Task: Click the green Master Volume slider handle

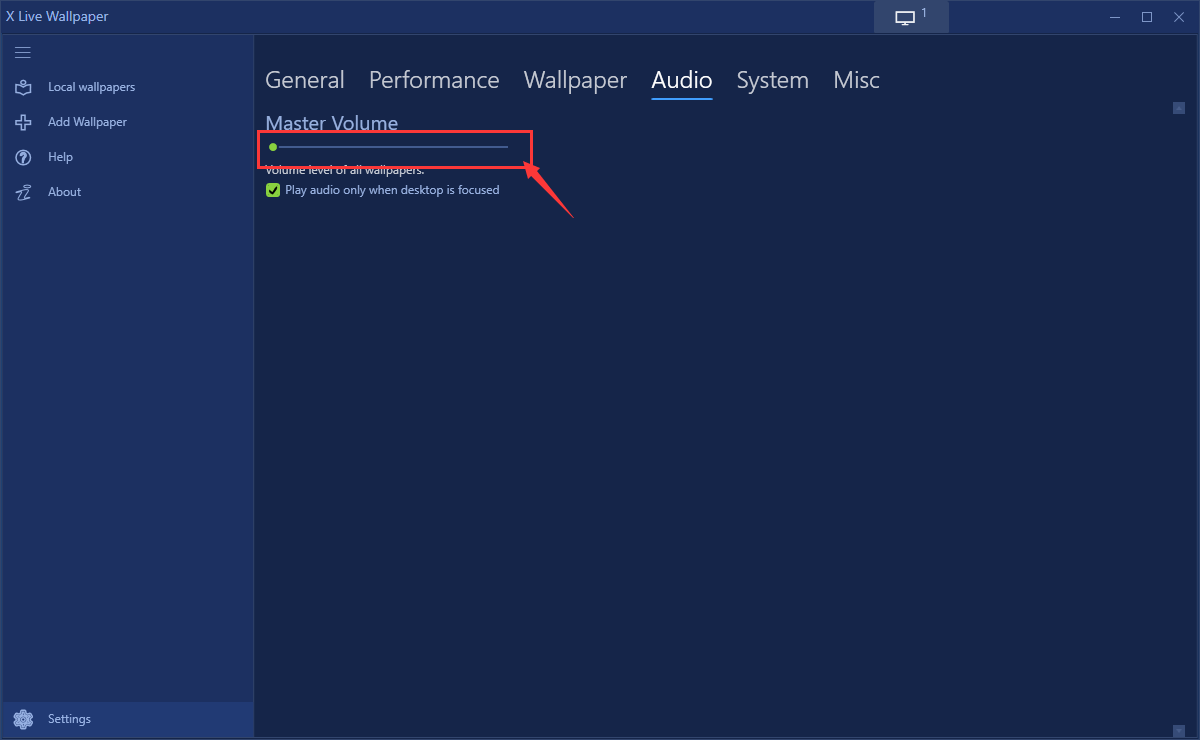Action: (x=273, y=147)
